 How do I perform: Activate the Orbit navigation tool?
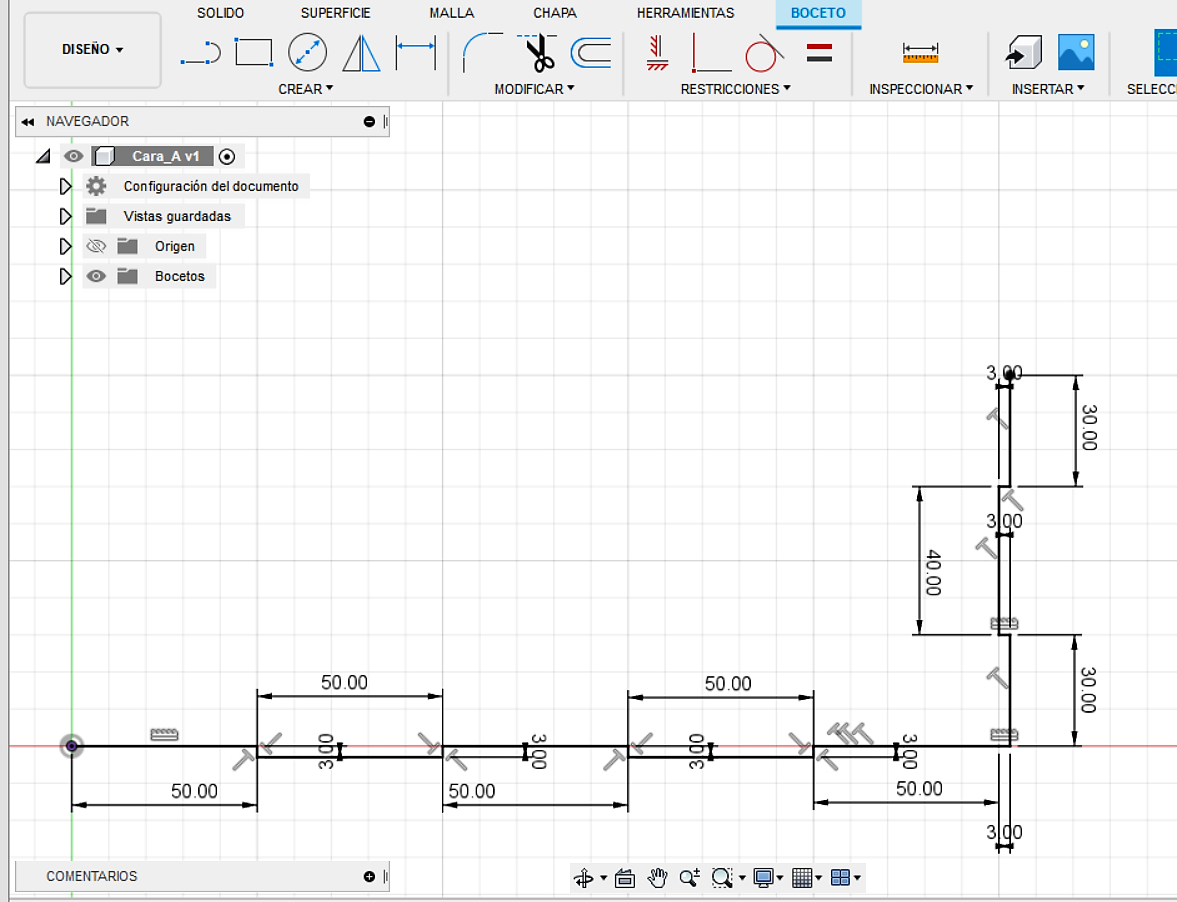pos(583,877)
